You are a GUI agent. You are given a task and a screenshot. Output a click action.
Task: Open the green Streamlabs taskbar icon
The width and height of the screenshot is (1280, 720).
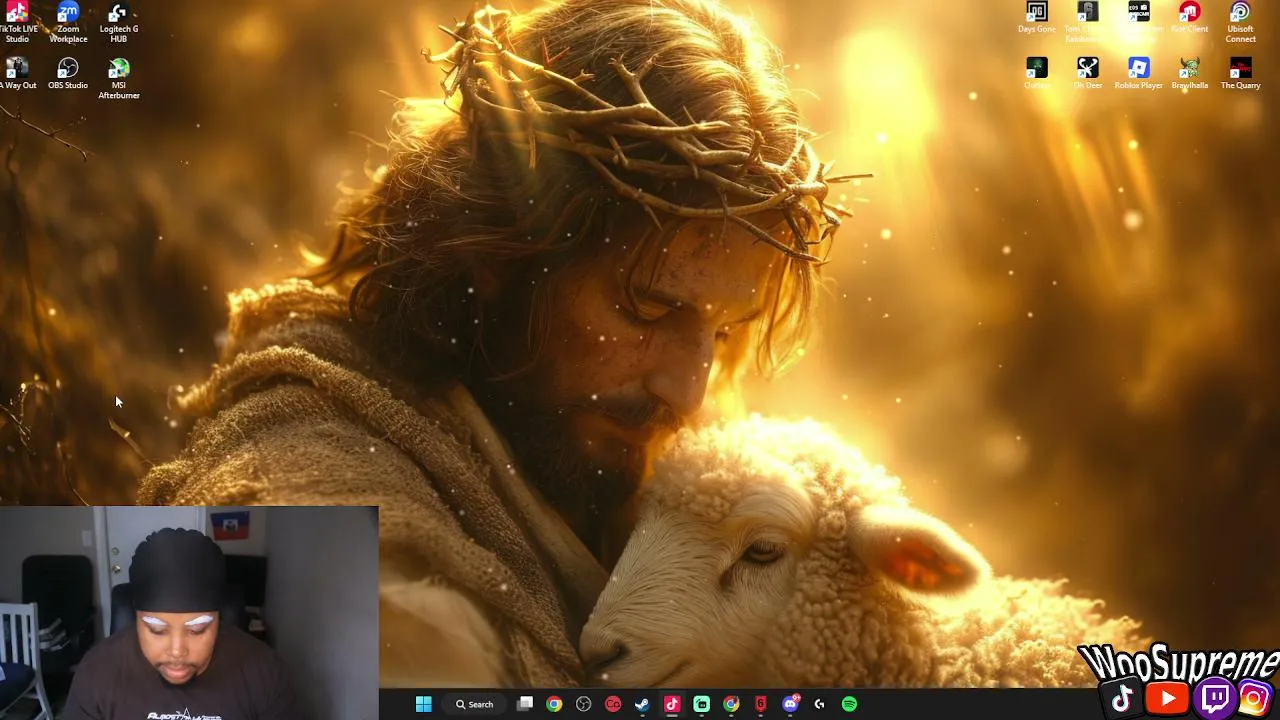tap(702, 704)
